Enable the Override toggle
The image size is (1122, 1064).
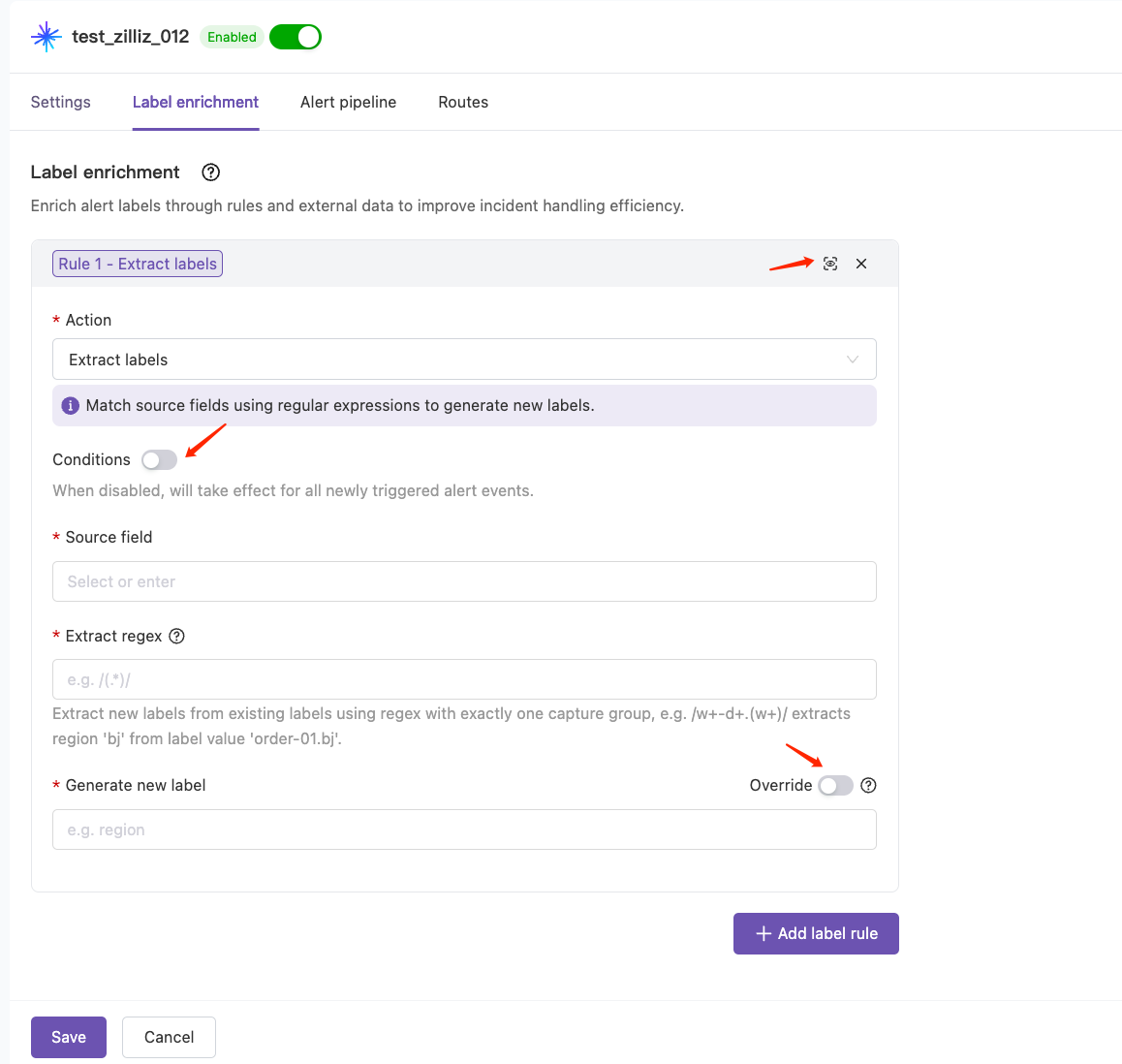tap(835, 786)
